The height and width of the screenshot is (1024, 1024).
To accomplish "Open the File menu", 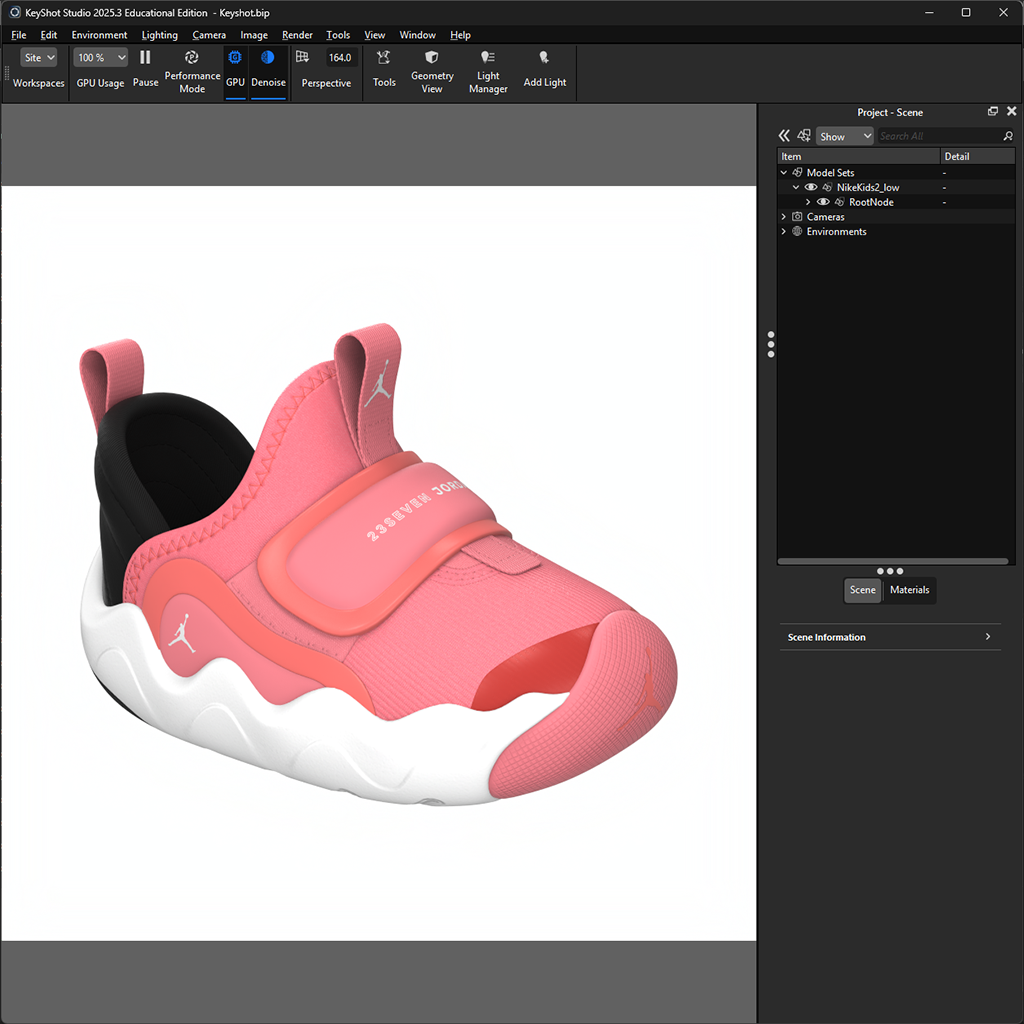I will pyautogui.click(x=19, y=35).
